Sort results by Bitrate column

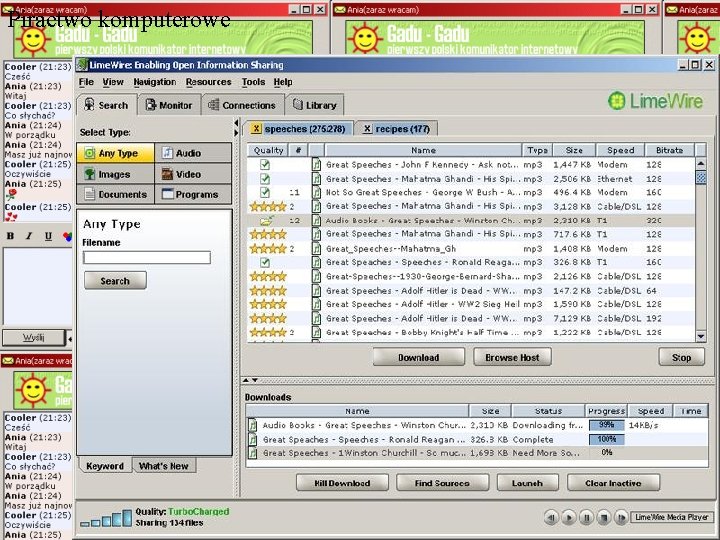tap(669, 150)
